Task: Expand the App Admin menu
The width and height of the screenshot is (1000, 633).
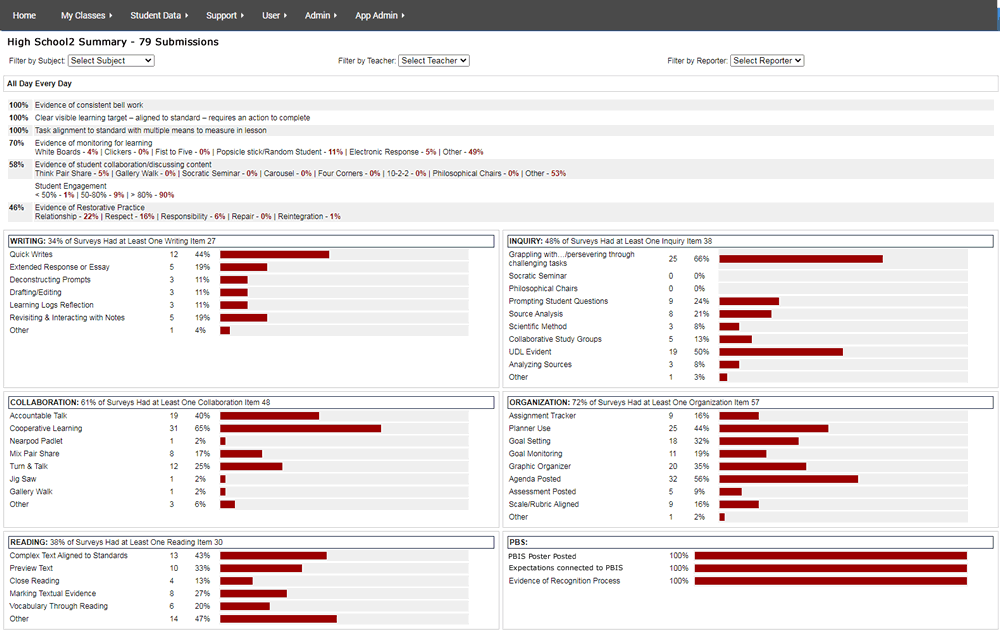Action: point(380,15)
